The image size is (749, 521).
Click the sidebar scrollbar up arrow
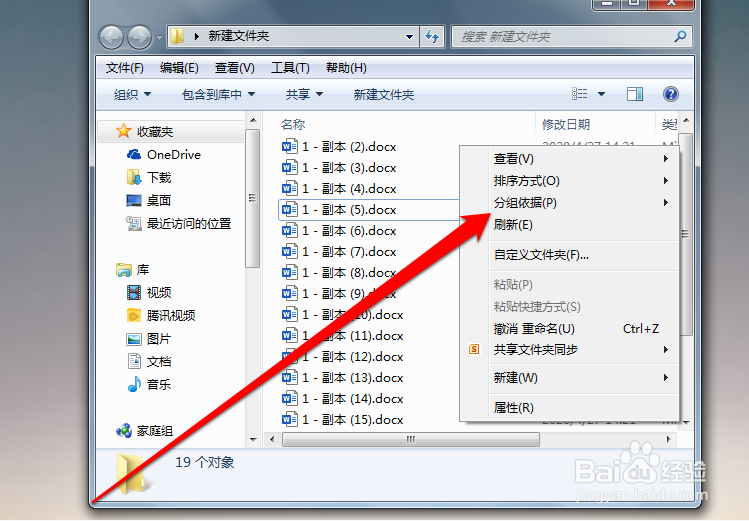253,120
